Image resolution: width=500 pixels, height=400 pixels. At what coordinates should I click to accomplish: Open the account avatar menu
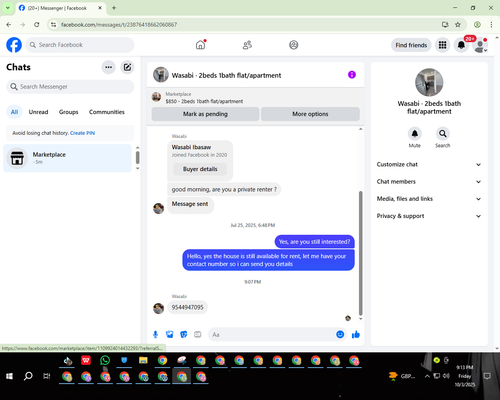point(480,45)
